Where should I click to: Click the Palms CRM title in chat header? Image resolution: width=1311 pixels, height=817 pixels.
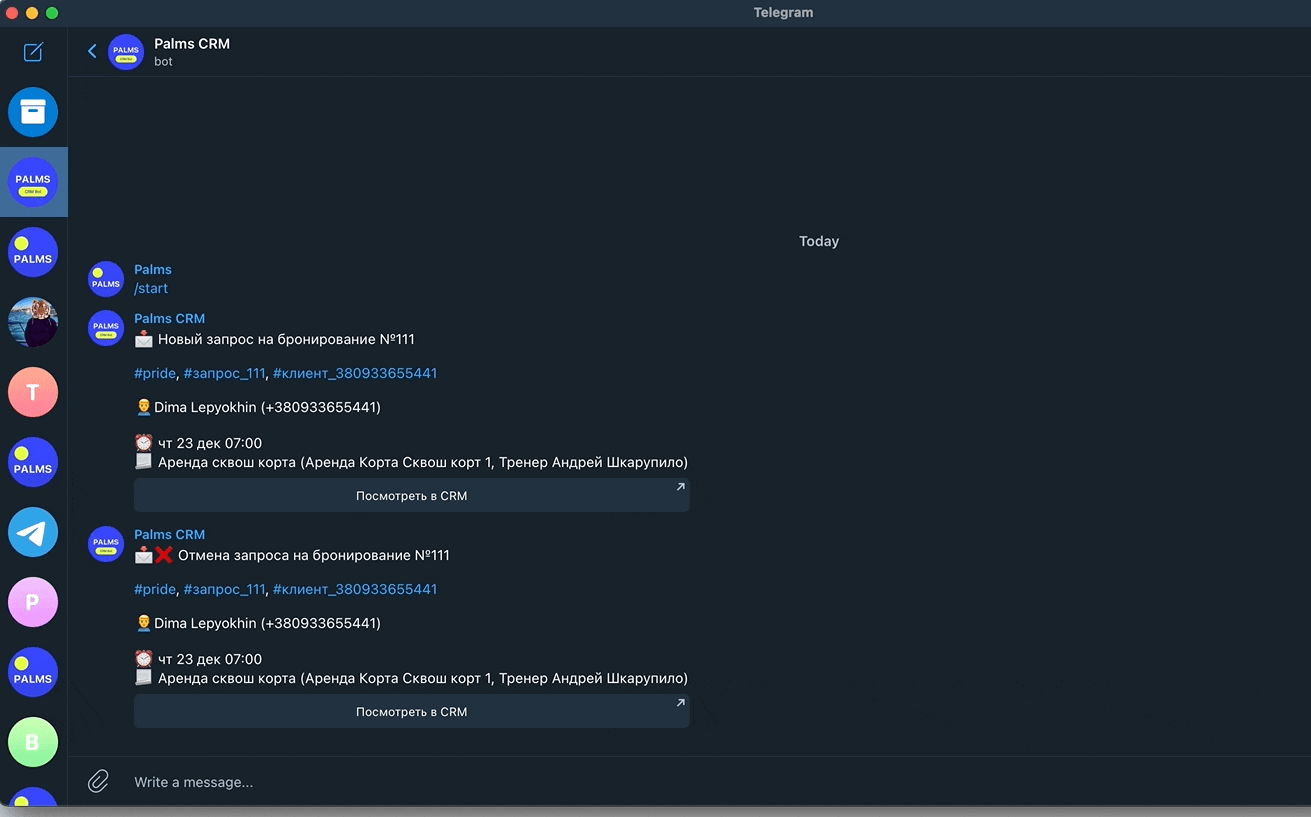[192, 44]
